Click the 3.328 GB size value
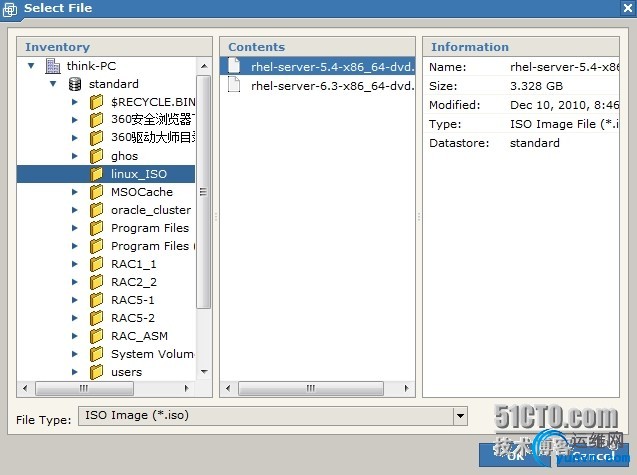 pos(536,86)
